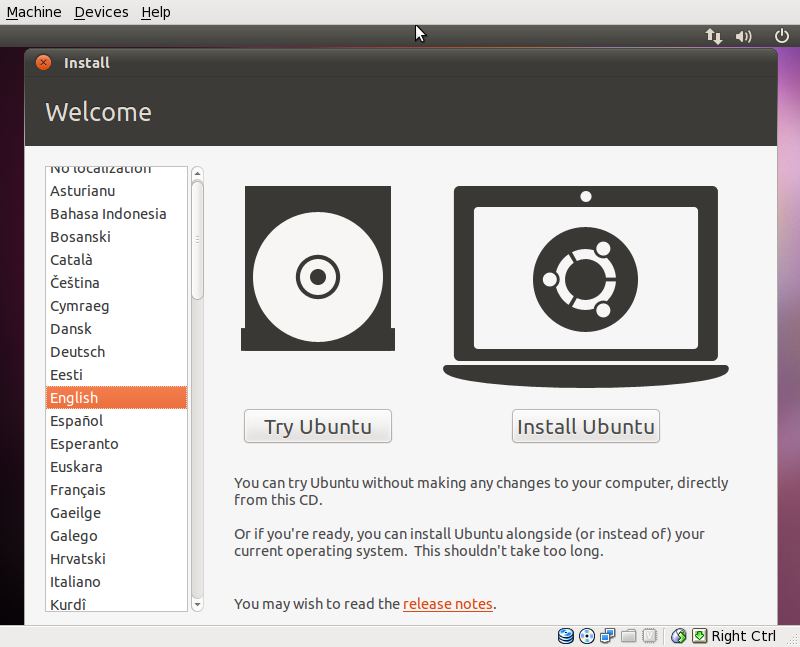
Task: Close the Install window
Action: coord(43,62)
